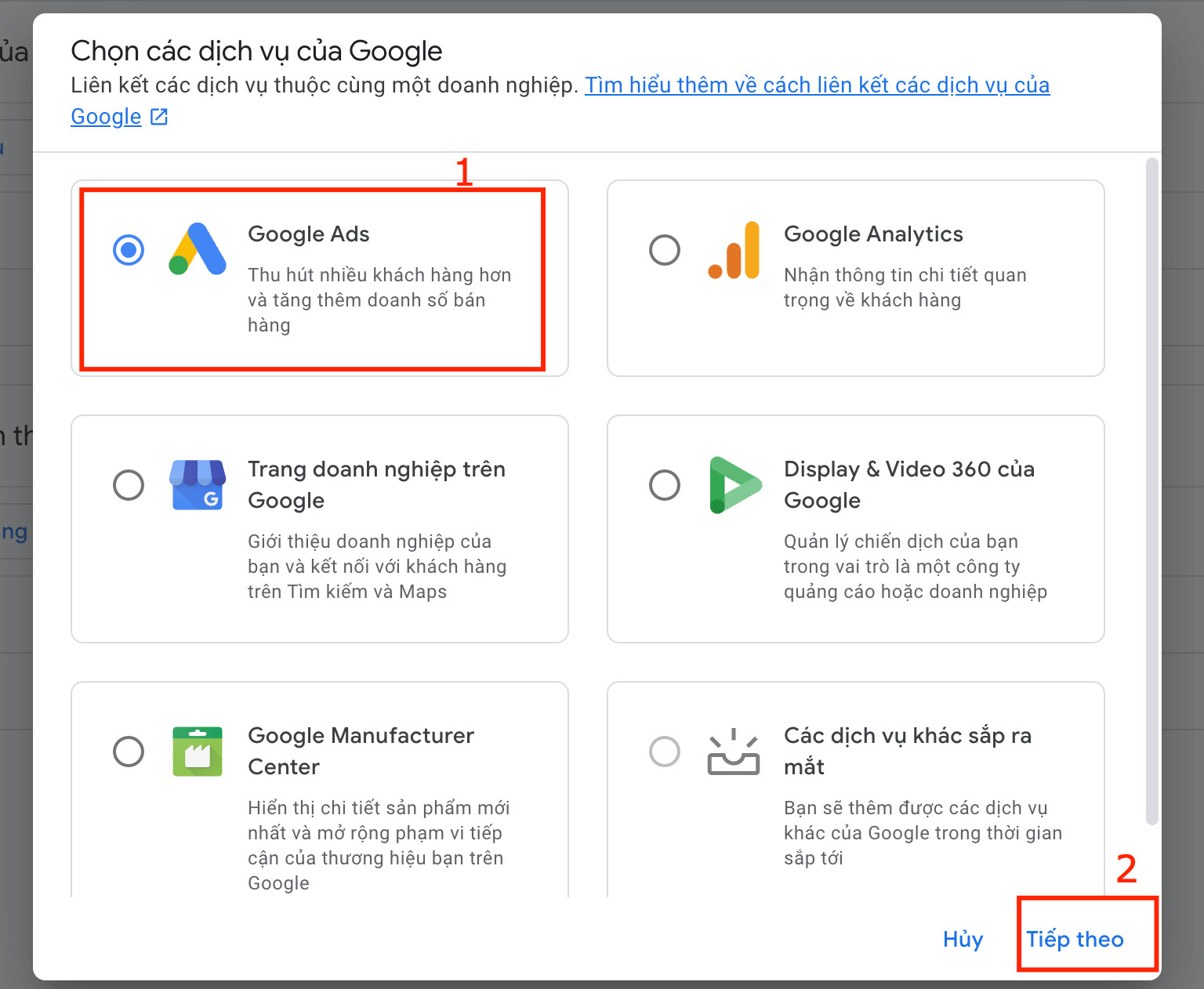Click the Giới thiệu doanh nghiệp của bạn description
The image size is (1204, 989).
[377, 567]
